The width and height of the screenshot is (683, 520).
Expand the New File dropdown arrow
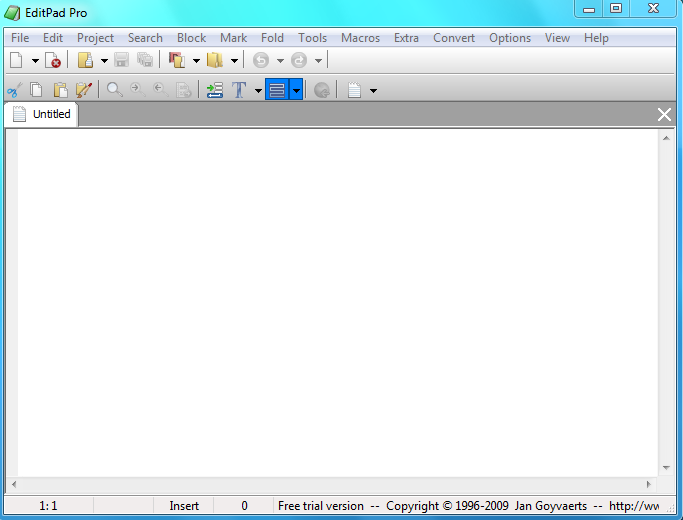(x=35, y=61)
